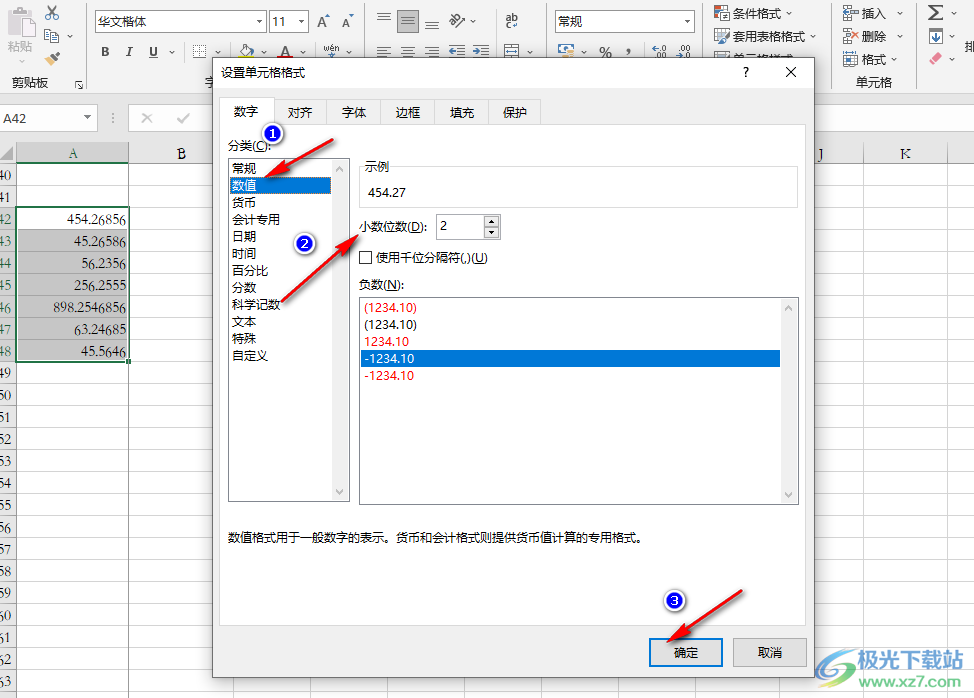Viewport: 974px width, 698px height.
Task: Switch to the 保护 protection tab
Action: point(514,112)
